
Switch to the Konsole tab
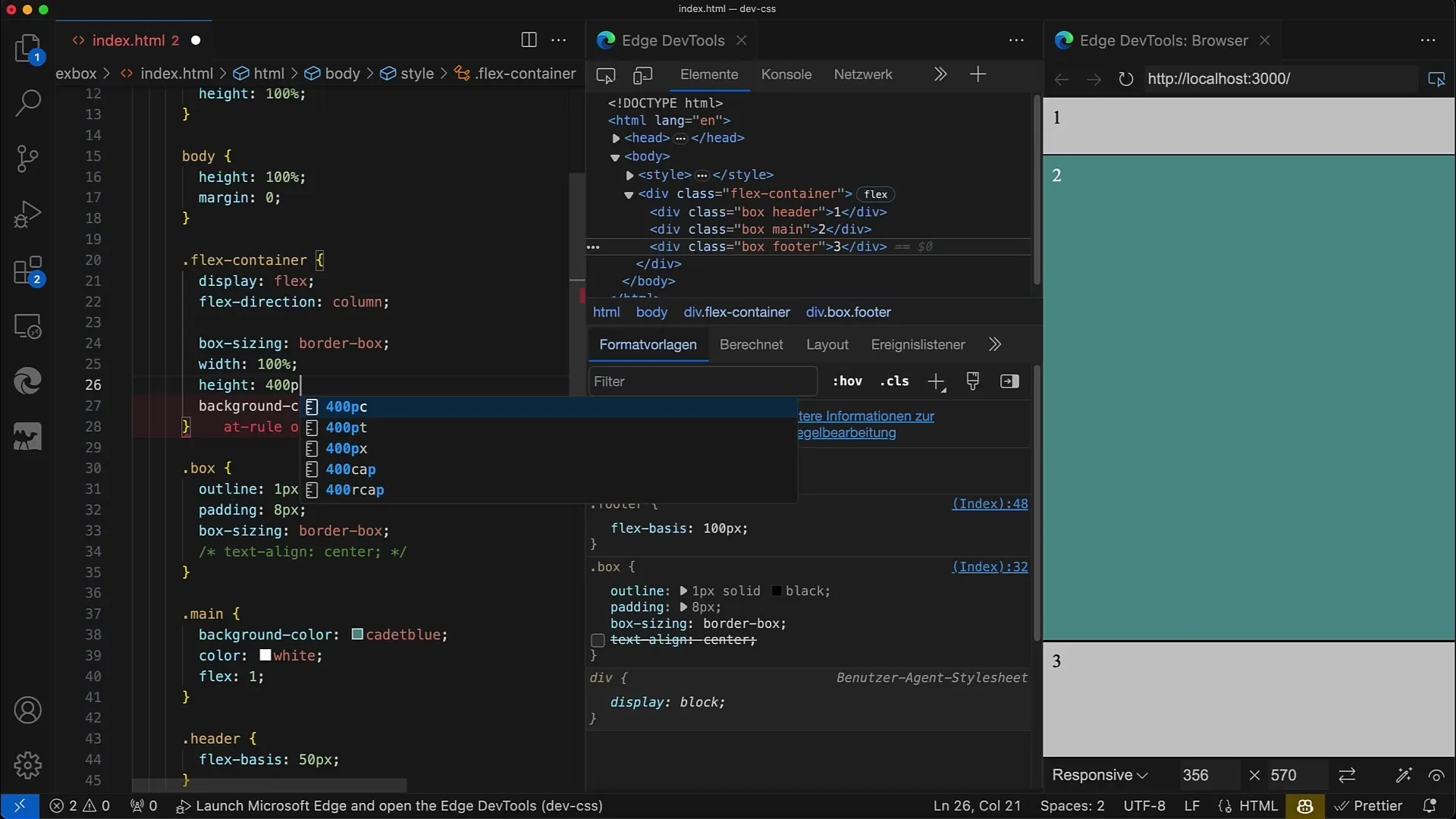tap(786, 74)
